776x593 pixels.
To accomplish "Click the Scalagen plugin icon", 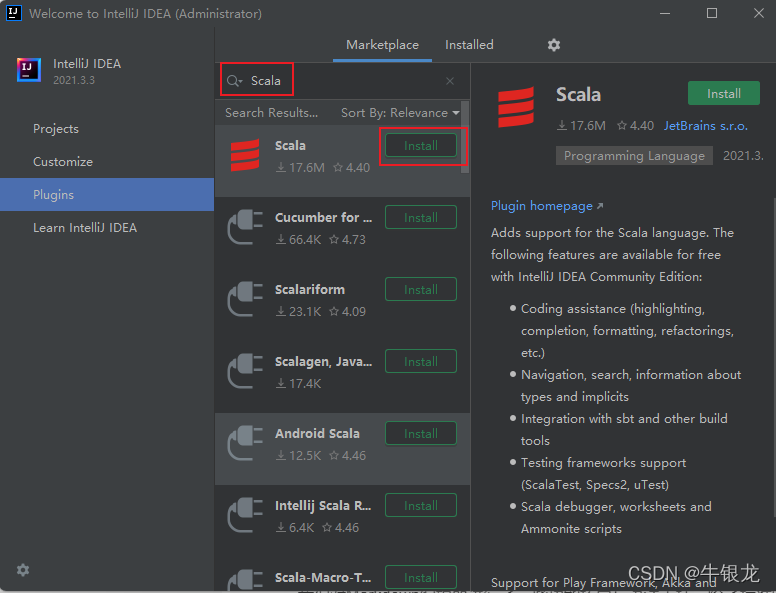I will click(245, 371).
